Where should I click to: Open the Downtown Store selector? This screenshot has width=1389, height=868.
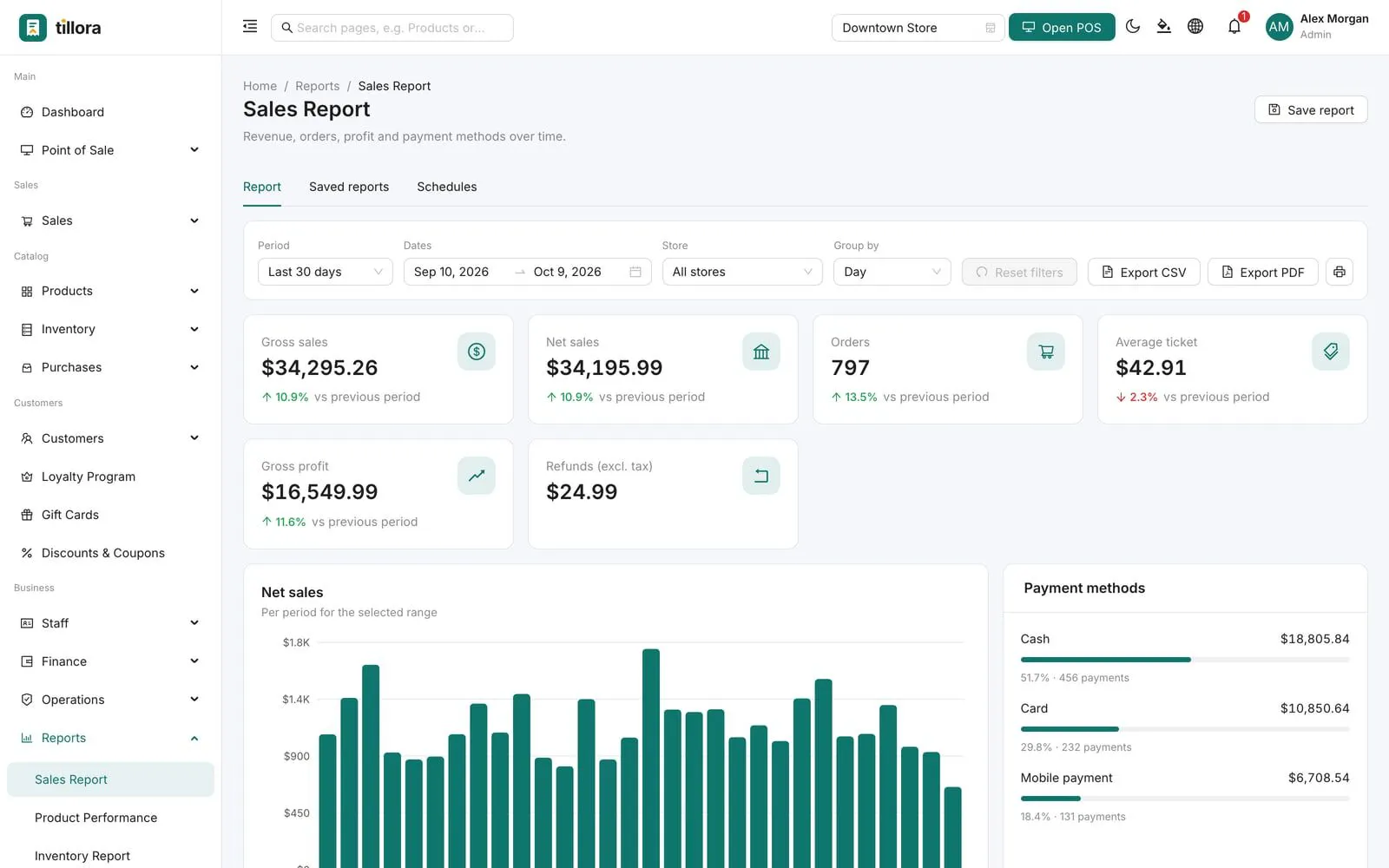(918, 28)
